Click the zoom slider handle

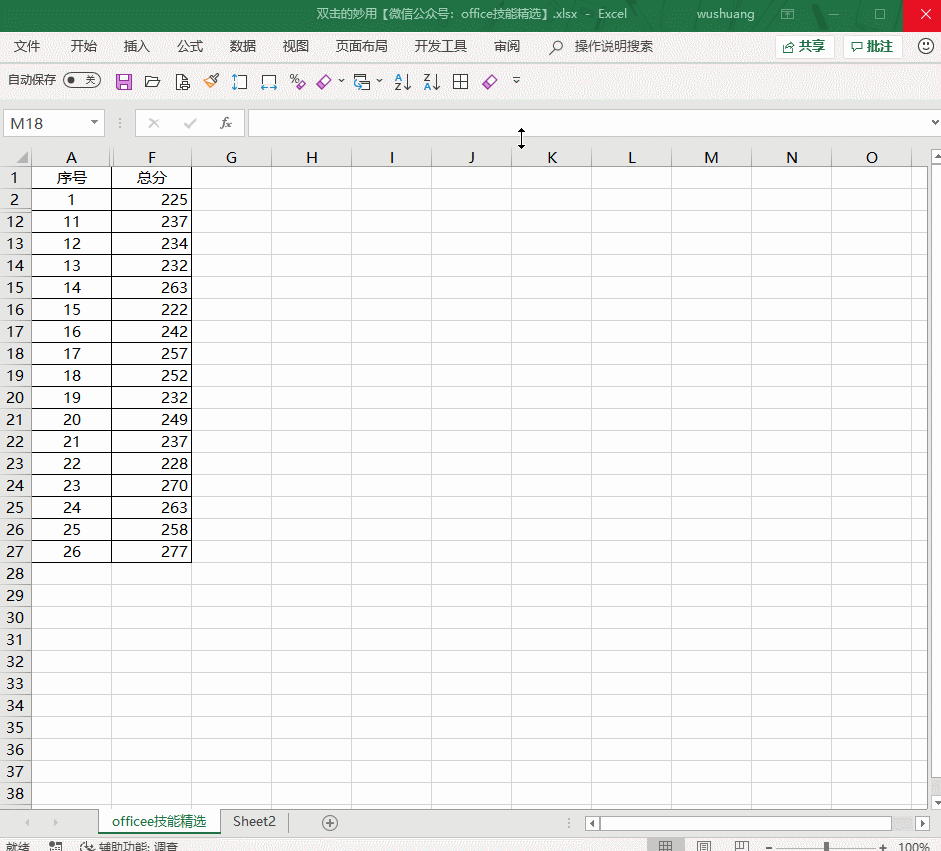[x=826, y=847]
